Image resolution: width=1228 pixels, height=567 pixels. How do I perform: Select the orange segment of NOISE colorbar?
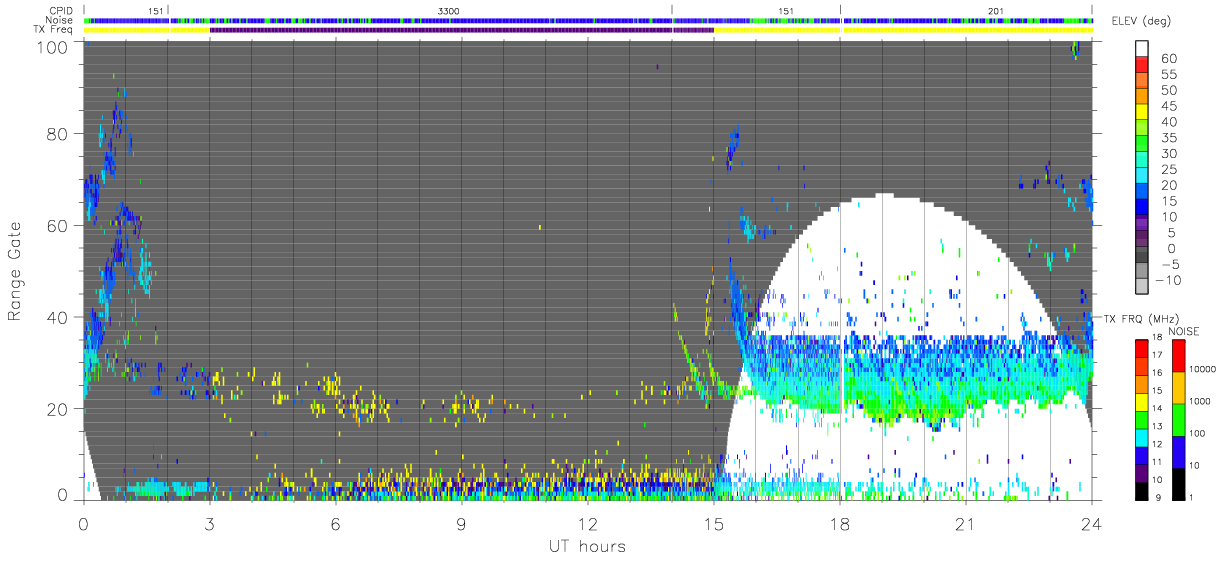pyautogui.click(x=1179, y=387)
